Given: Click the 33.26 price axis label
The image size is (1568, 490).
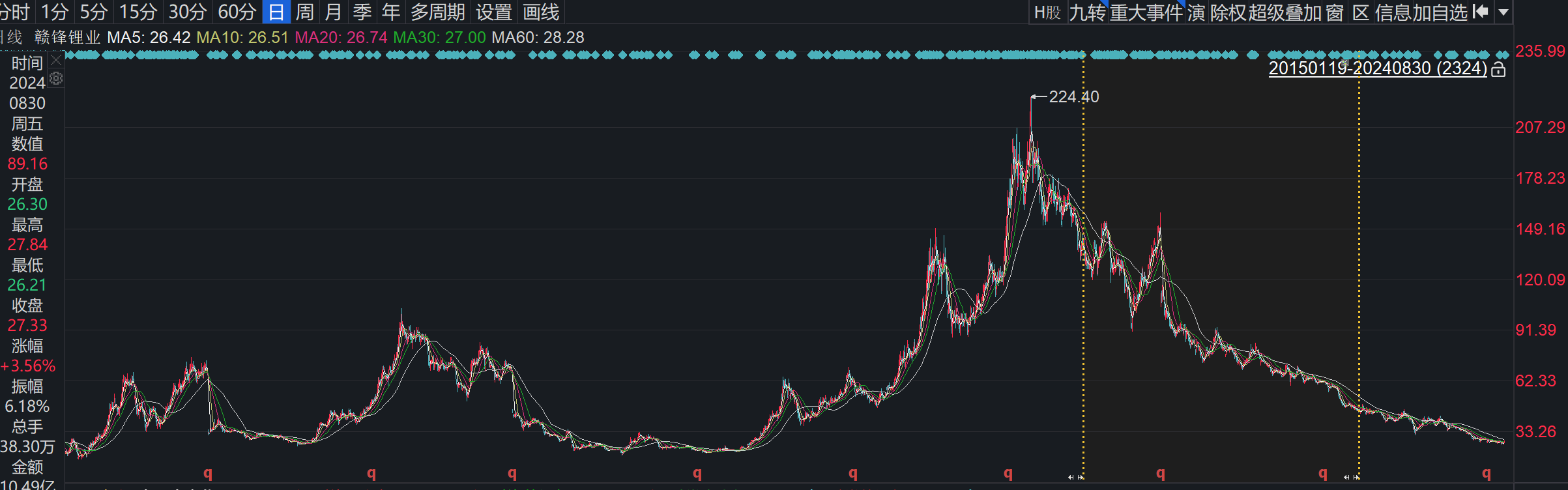Looking at the screenshot, I should click(1535, 431).
